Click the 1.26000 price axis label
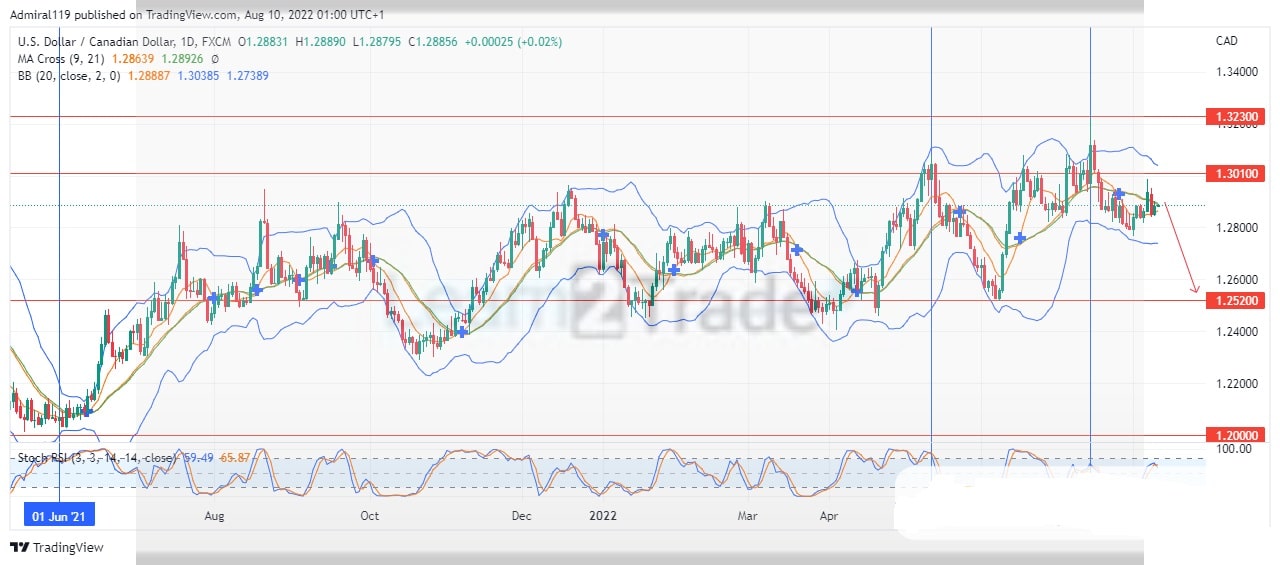Screen dimensions: 1280x565 1236,280
